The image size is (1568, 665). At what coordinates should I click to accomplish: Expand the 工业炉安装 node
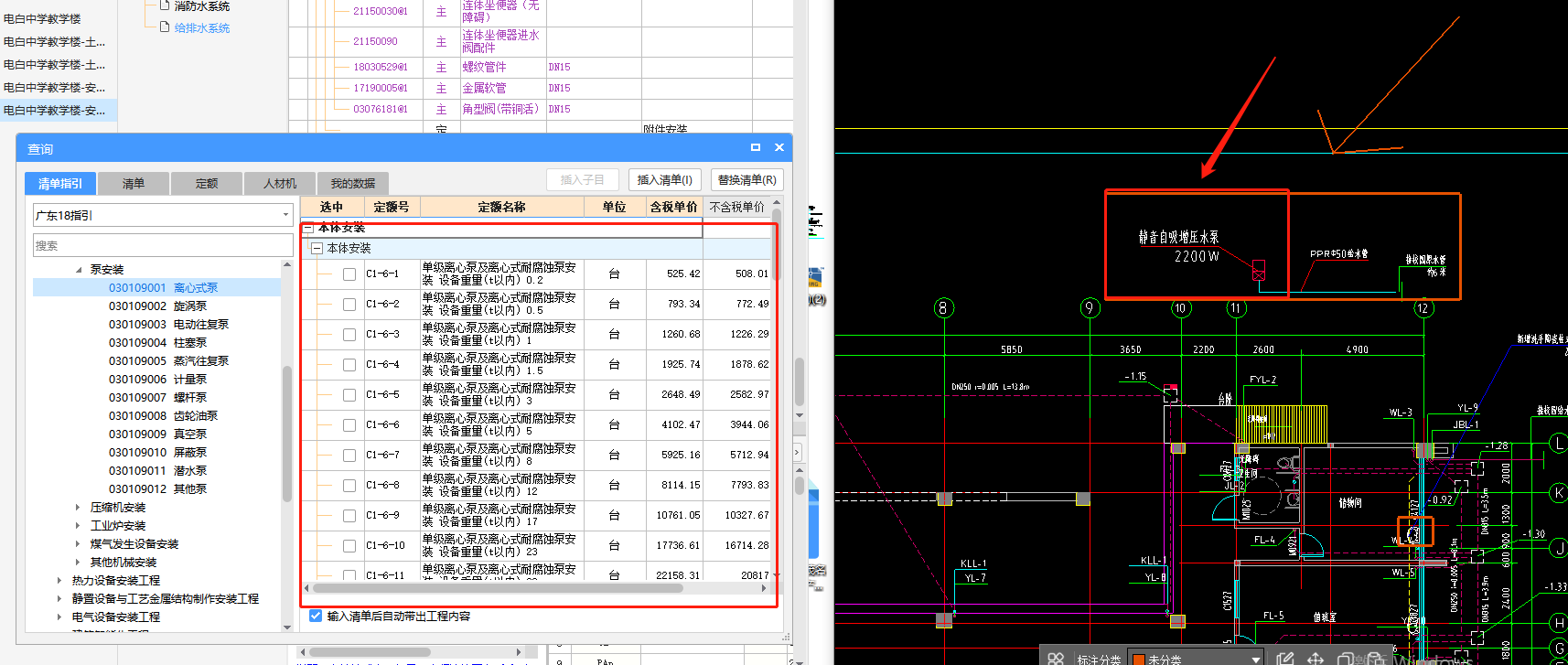(78, 526)
